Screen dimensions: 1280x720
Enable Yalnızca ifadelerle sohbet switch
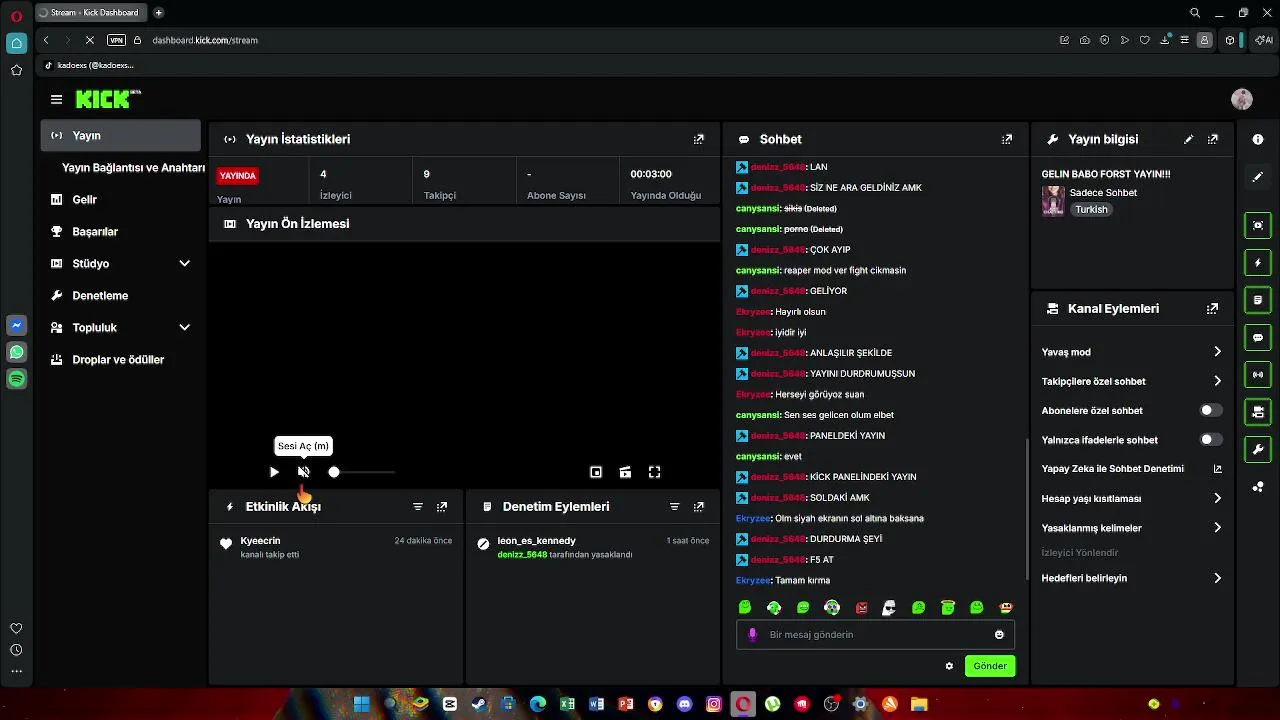(x=1211, y=439)
